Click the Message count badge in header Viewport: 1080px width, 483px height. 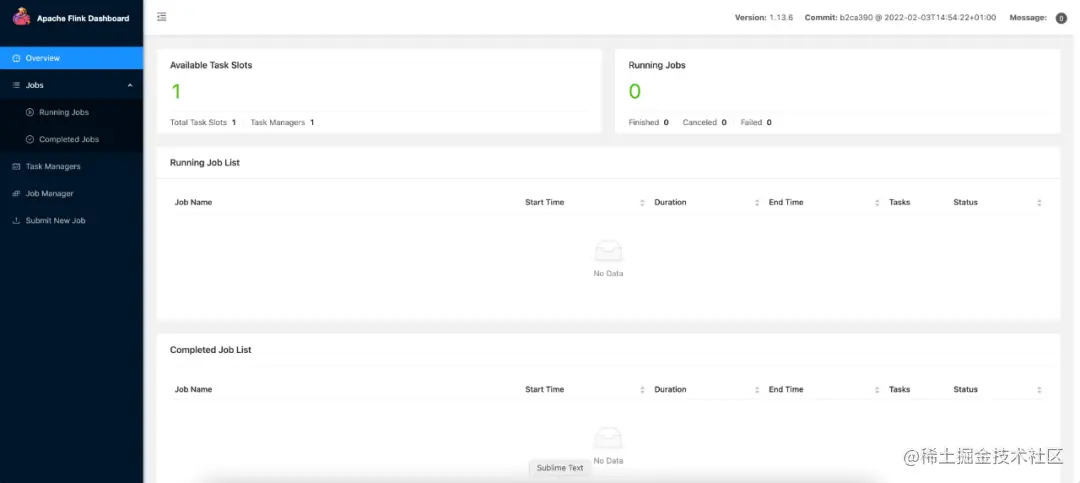click(1061, 18)
